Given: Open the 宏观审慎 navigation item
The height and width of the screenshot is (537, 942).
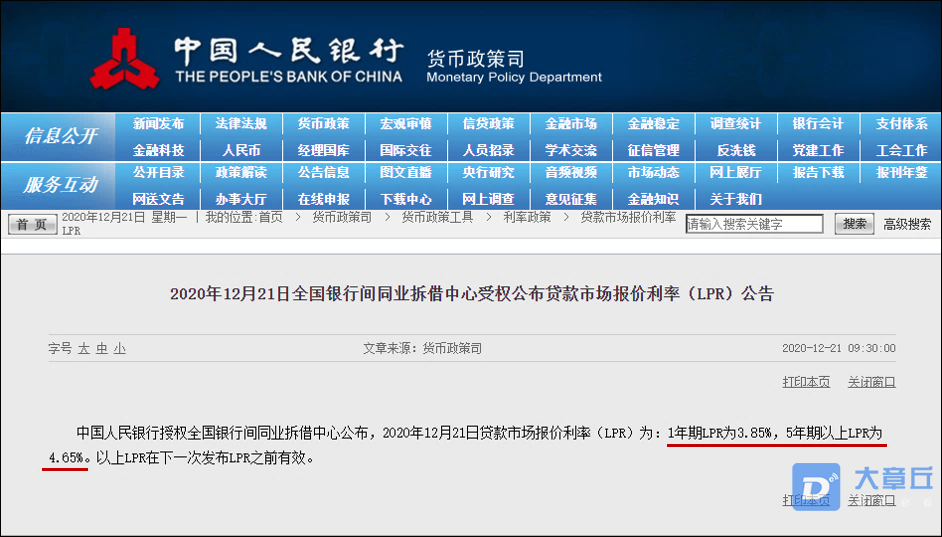Looking at the screenshot, I should click(x=406, y=124).
